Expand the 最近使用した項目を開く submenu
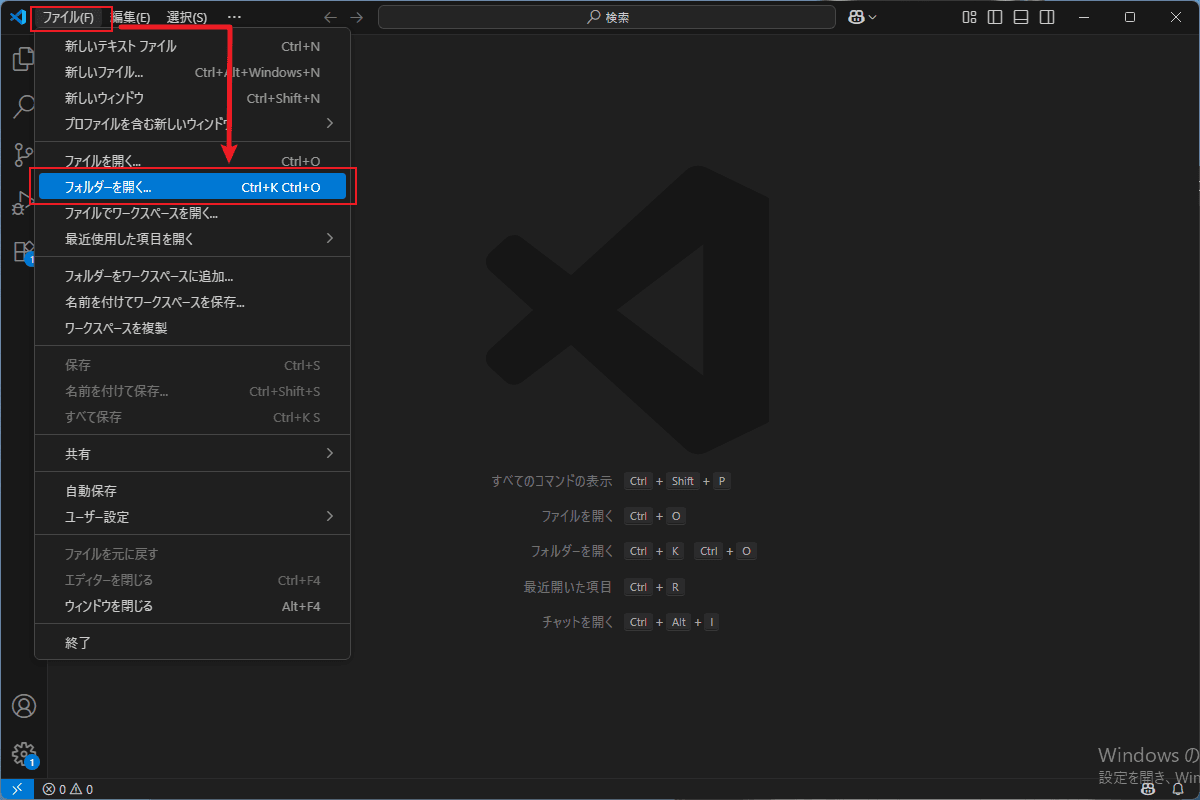This screenshot has width=1200, height=800. [193, 239]
